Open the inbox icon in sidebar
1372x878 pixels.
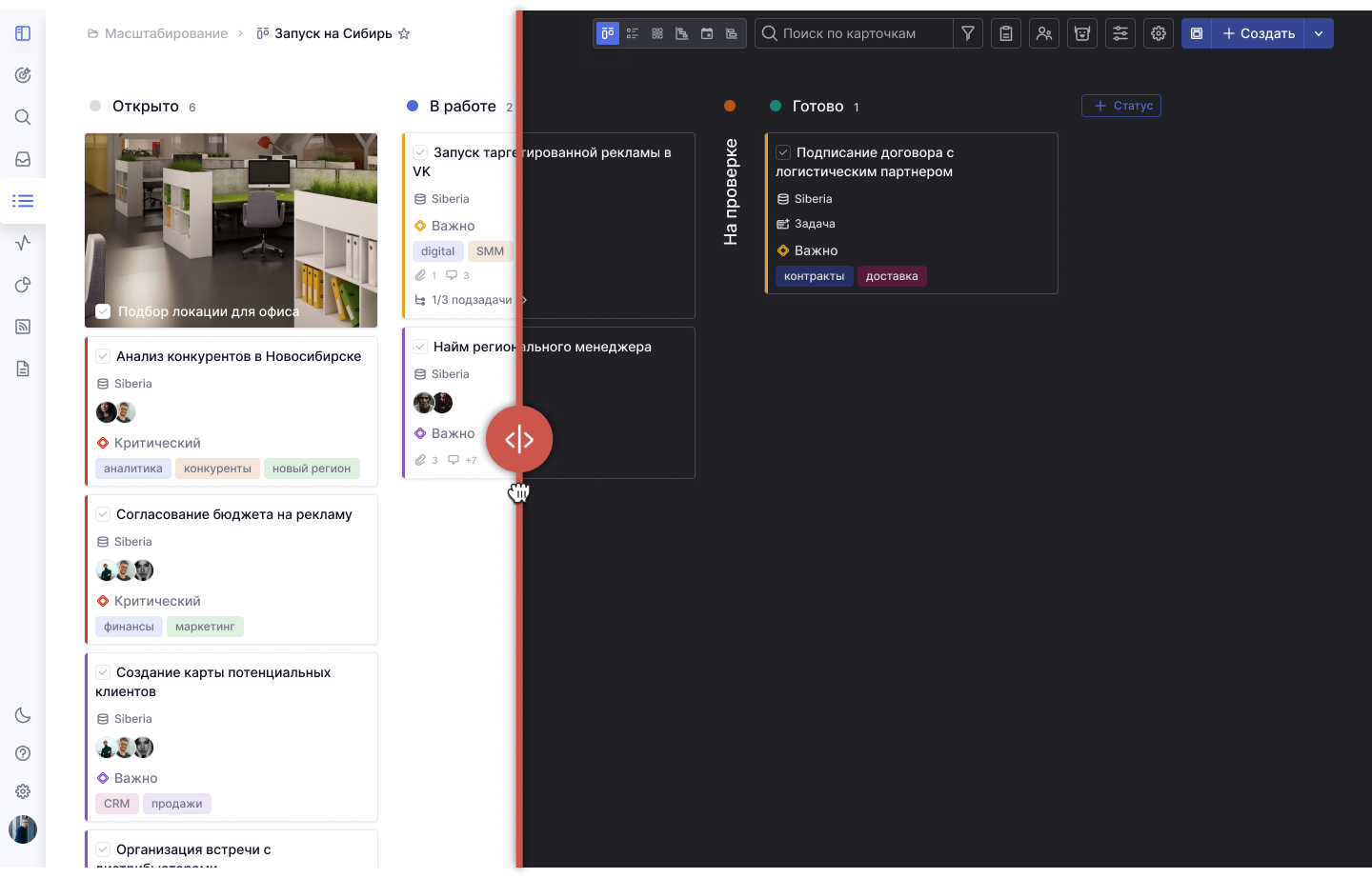click(23, 159)
